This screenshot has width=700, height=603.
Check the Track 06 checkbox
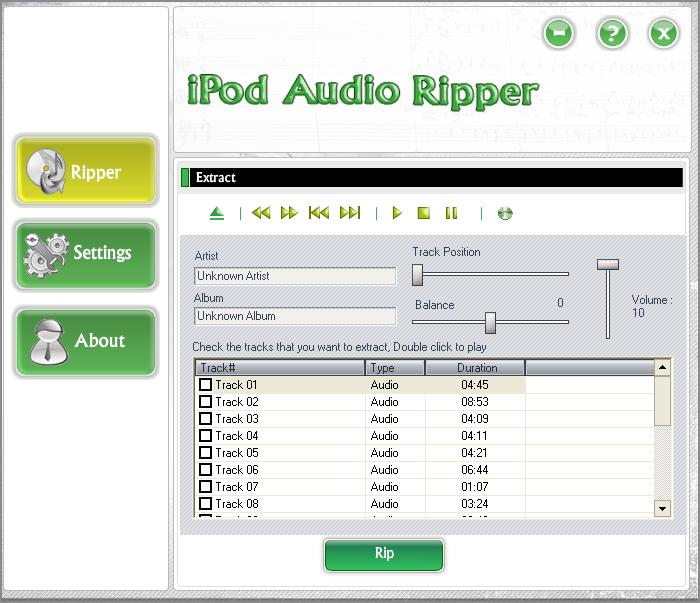tap(205, 469)
